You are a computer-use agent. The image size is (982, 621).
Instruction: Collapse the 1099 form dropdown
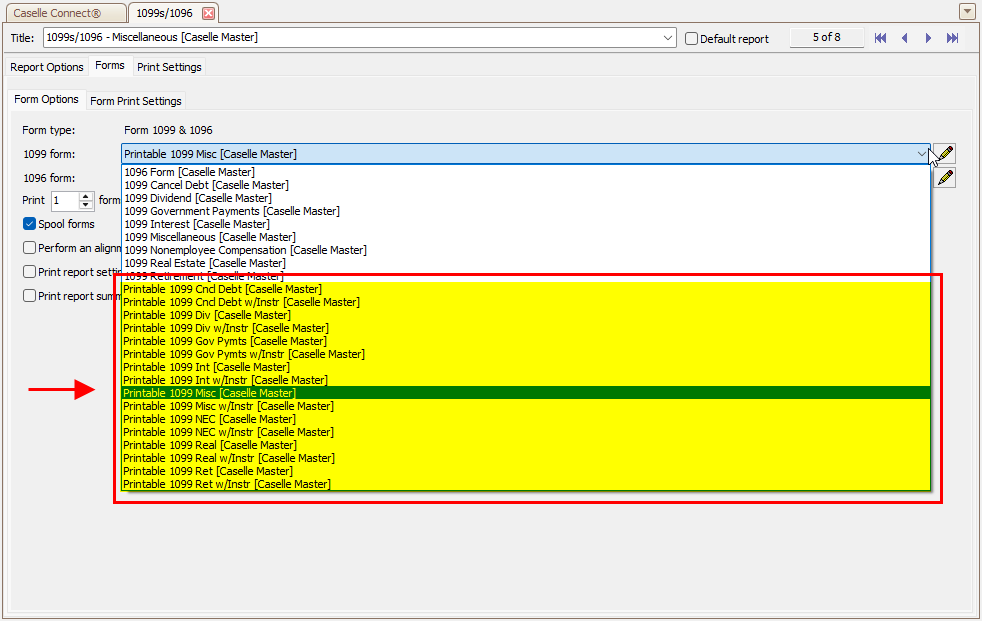coord(921,154)
